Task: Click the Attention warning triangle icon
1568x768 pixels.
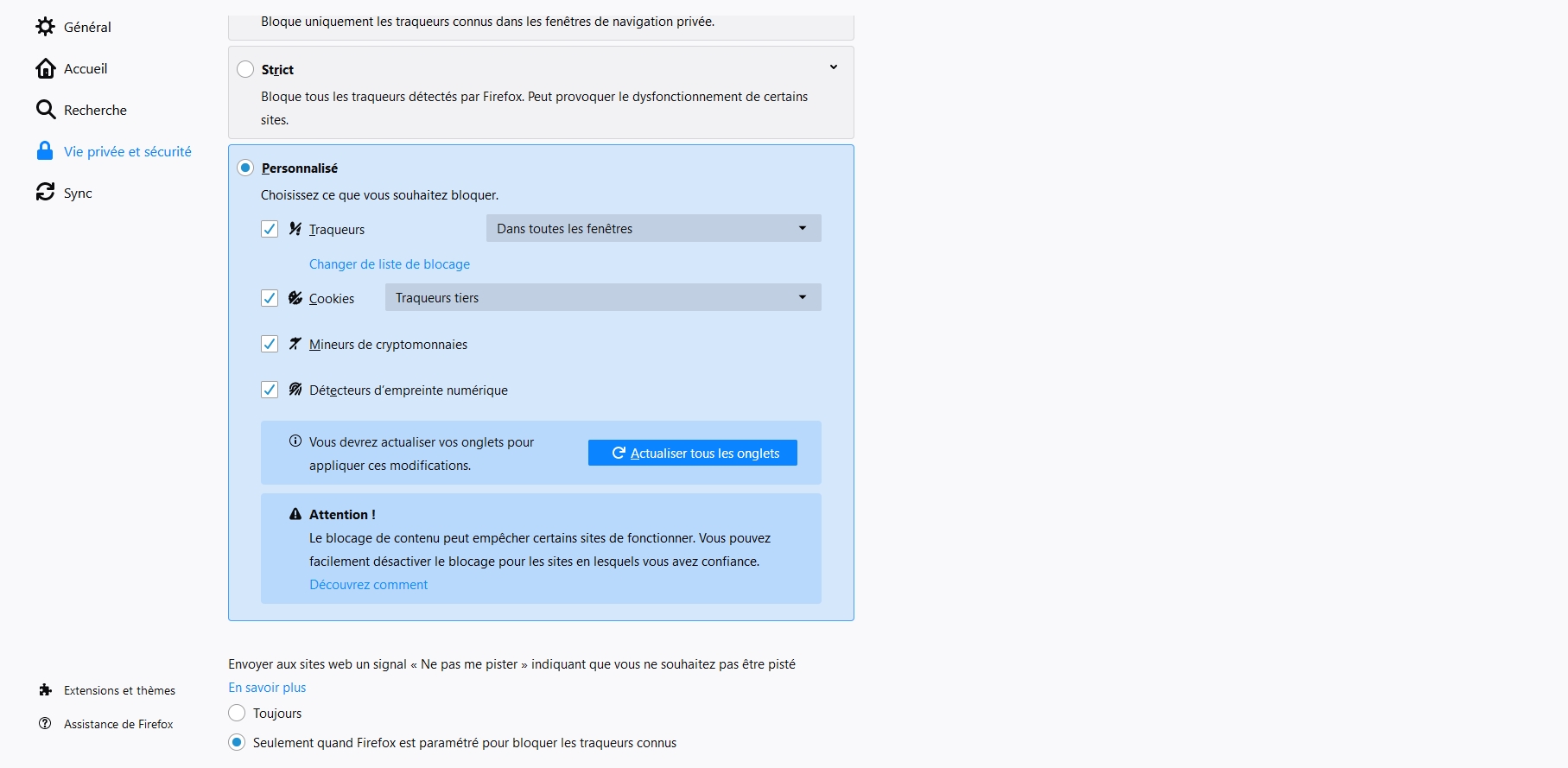Action: (x=295, y=514)
